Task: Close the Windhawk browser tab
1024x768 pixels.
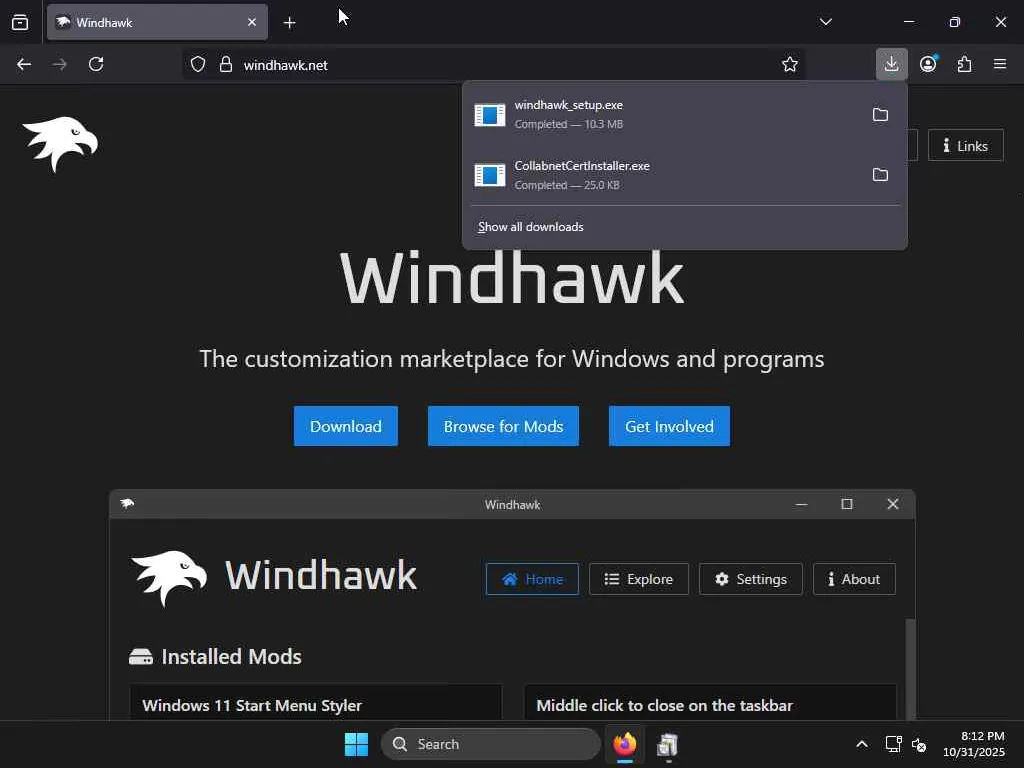Action: pyautogui.click(x=252, y=22)
